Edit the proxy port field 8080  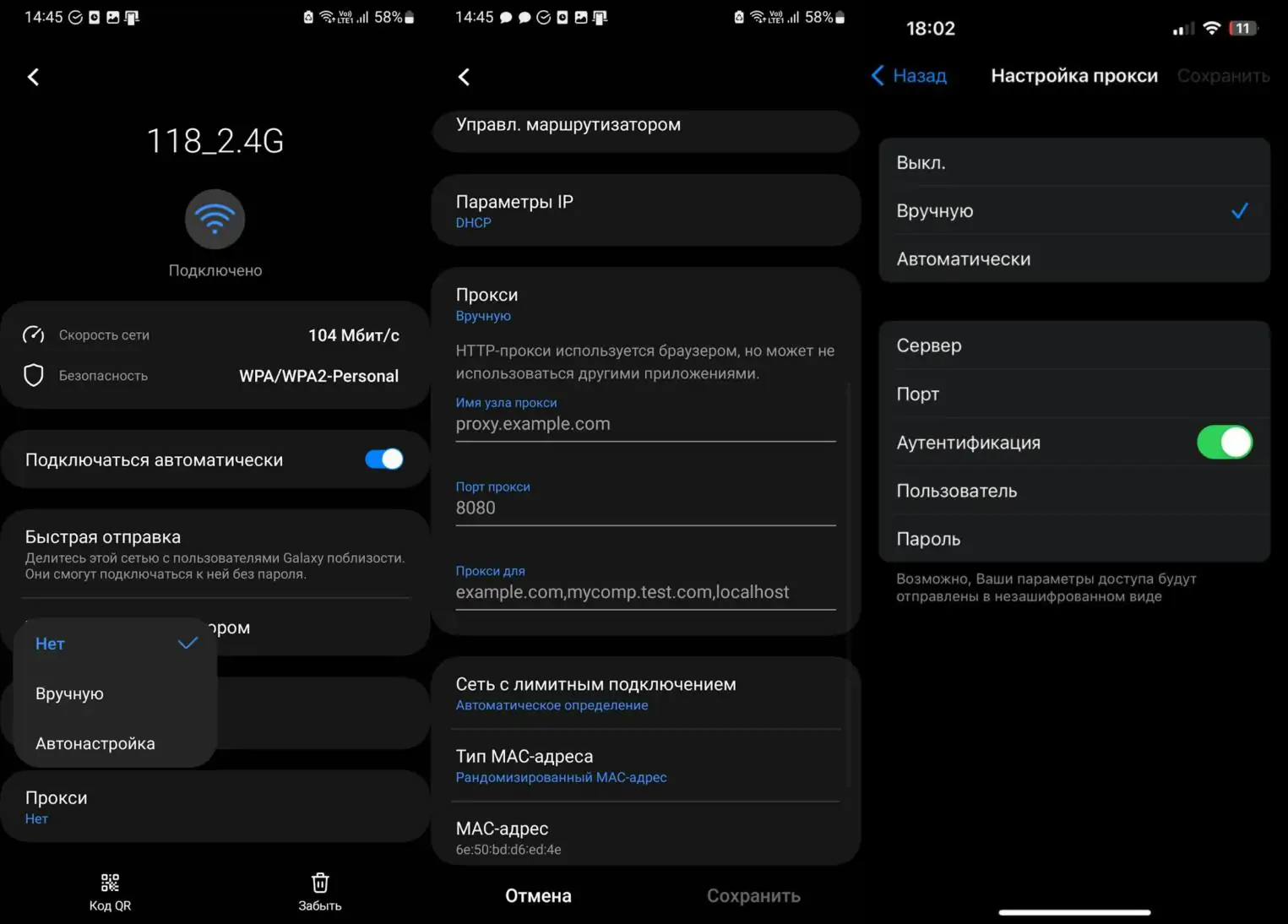pyautogui.click(x=645, y=508)
